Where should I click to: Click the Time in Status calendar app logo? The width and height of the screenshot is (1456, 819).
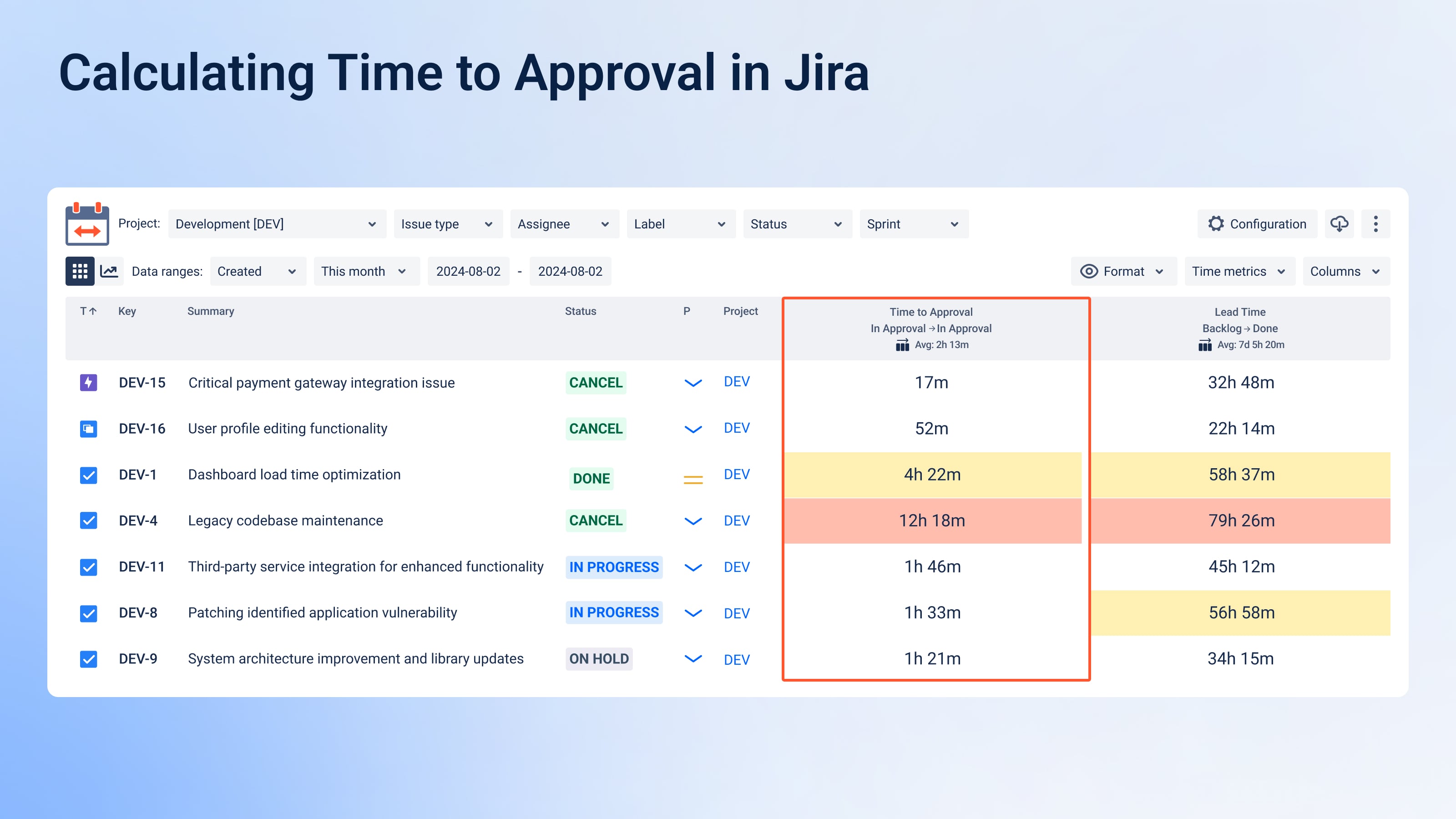[87, 224]
